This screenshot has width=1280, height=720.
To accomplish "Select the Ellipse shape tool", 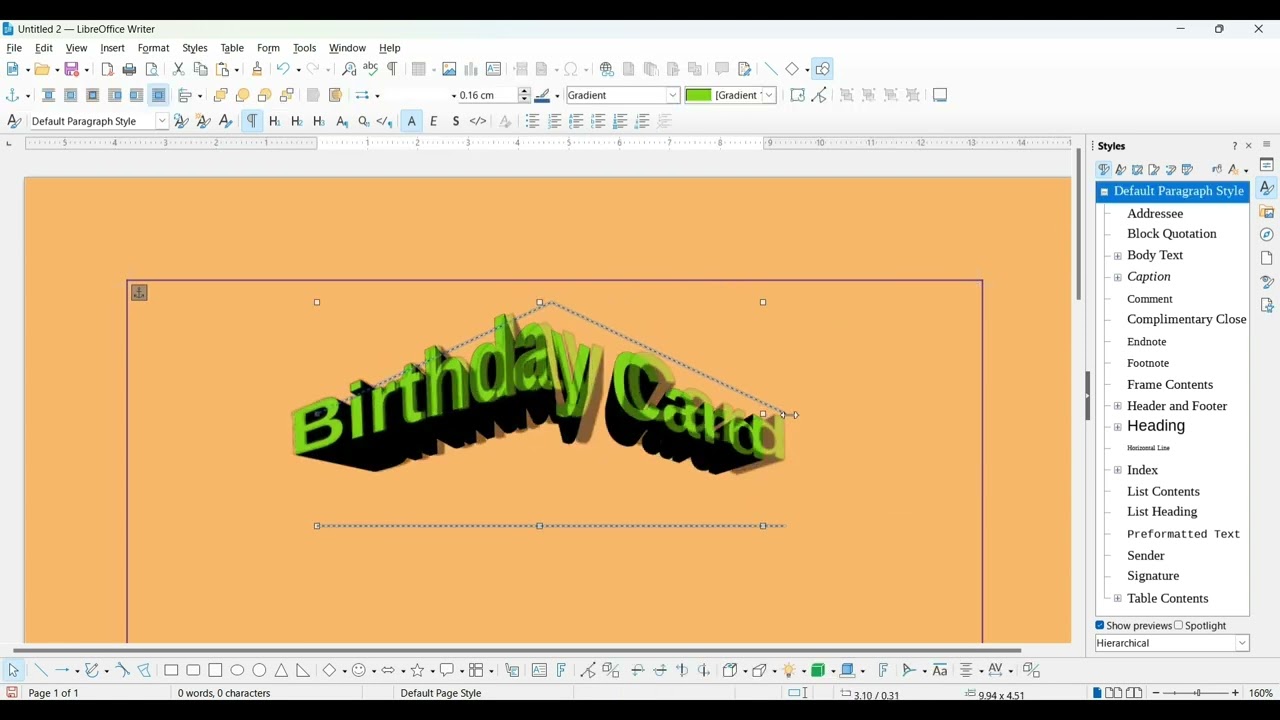I will [x=237, y=670].
